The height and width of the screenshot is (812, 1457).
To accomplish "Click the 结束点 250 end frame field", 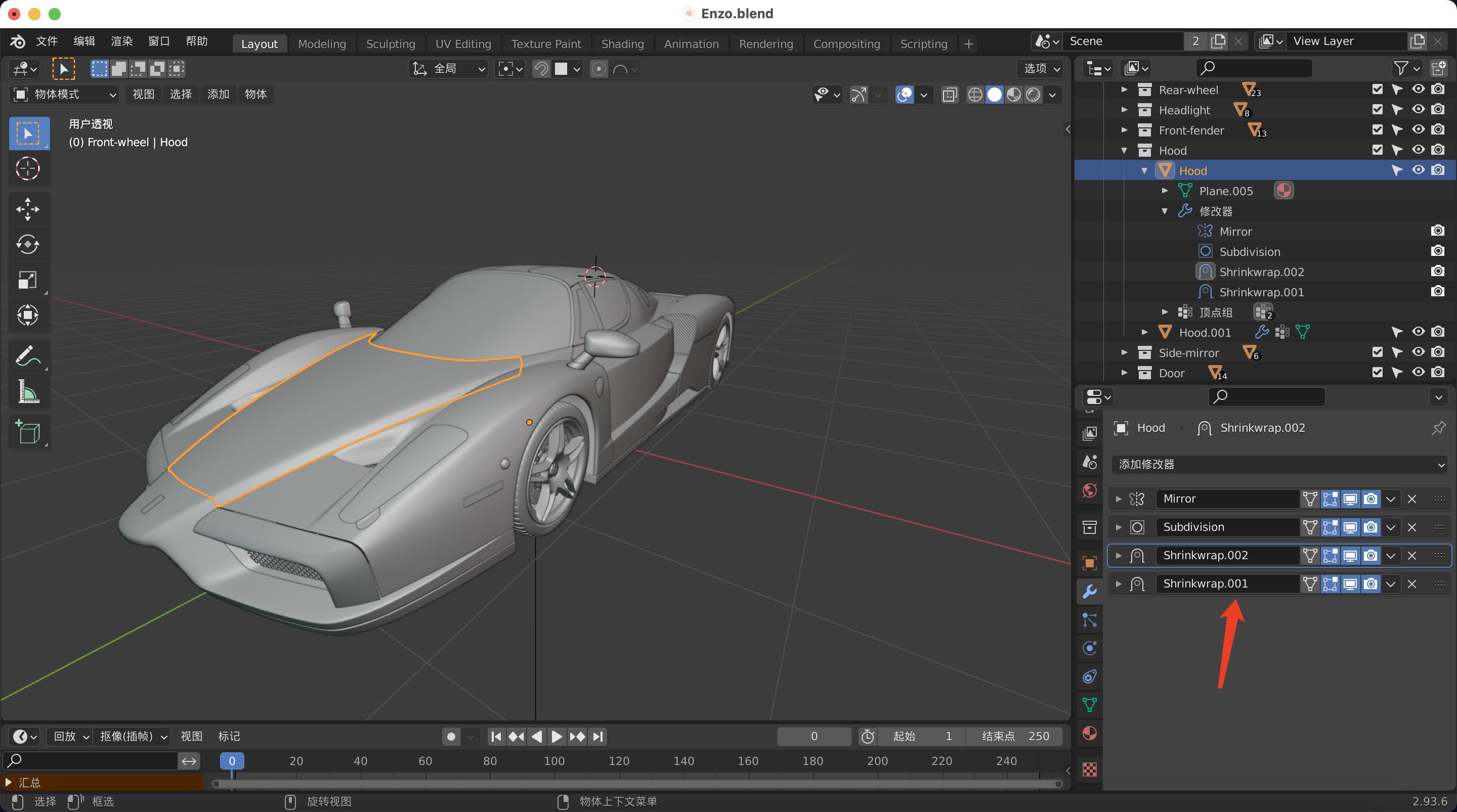I will click(x=1015, y=736).
